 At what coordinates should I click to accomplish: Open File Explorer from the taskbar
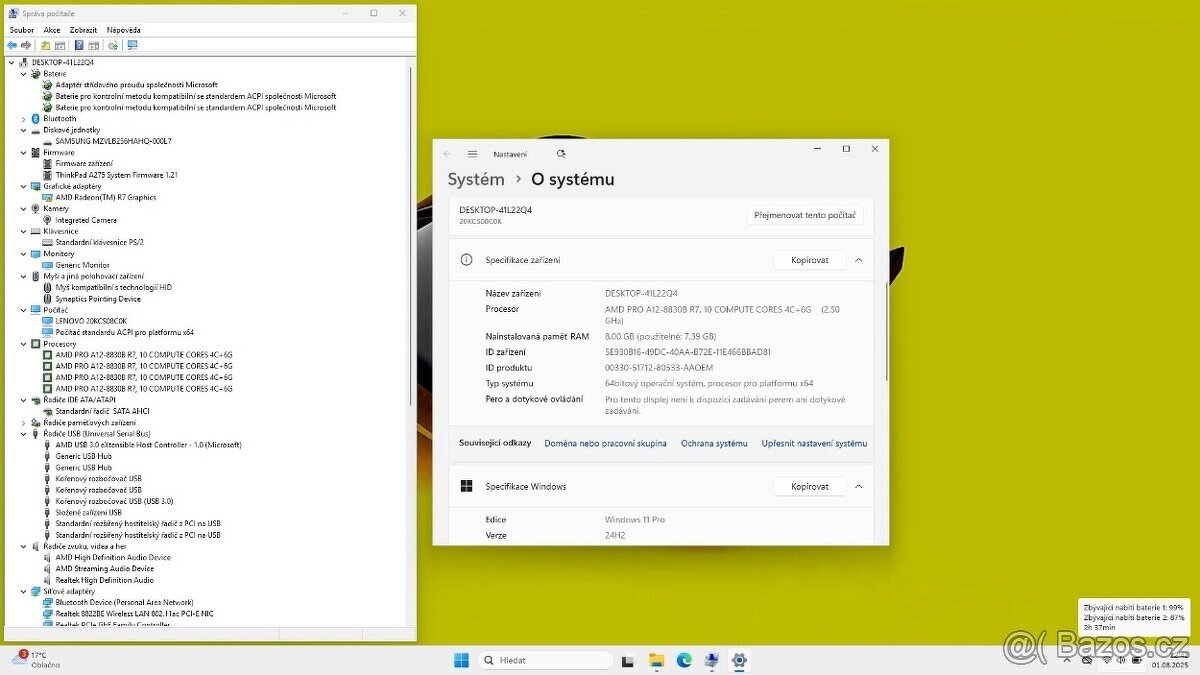(656, 660)
